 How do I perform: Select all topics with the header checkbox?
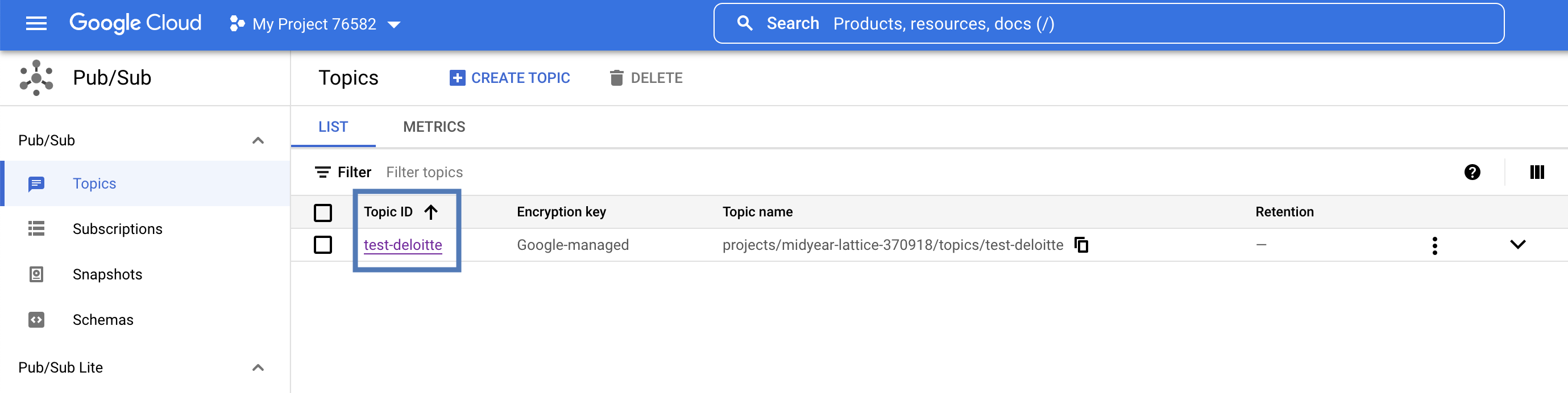click(x=322, y=212)
